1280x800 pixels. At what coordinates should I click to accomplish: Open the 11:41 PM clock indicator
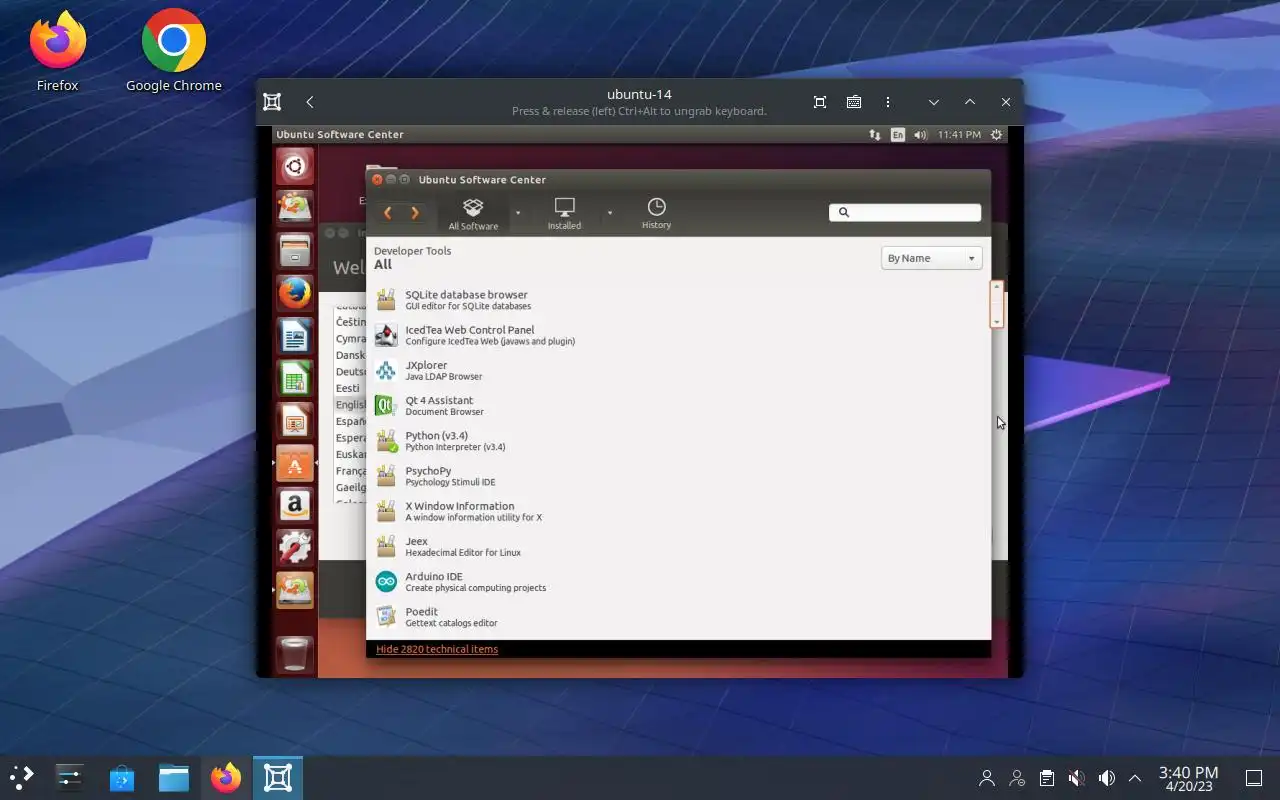(959, 134)
